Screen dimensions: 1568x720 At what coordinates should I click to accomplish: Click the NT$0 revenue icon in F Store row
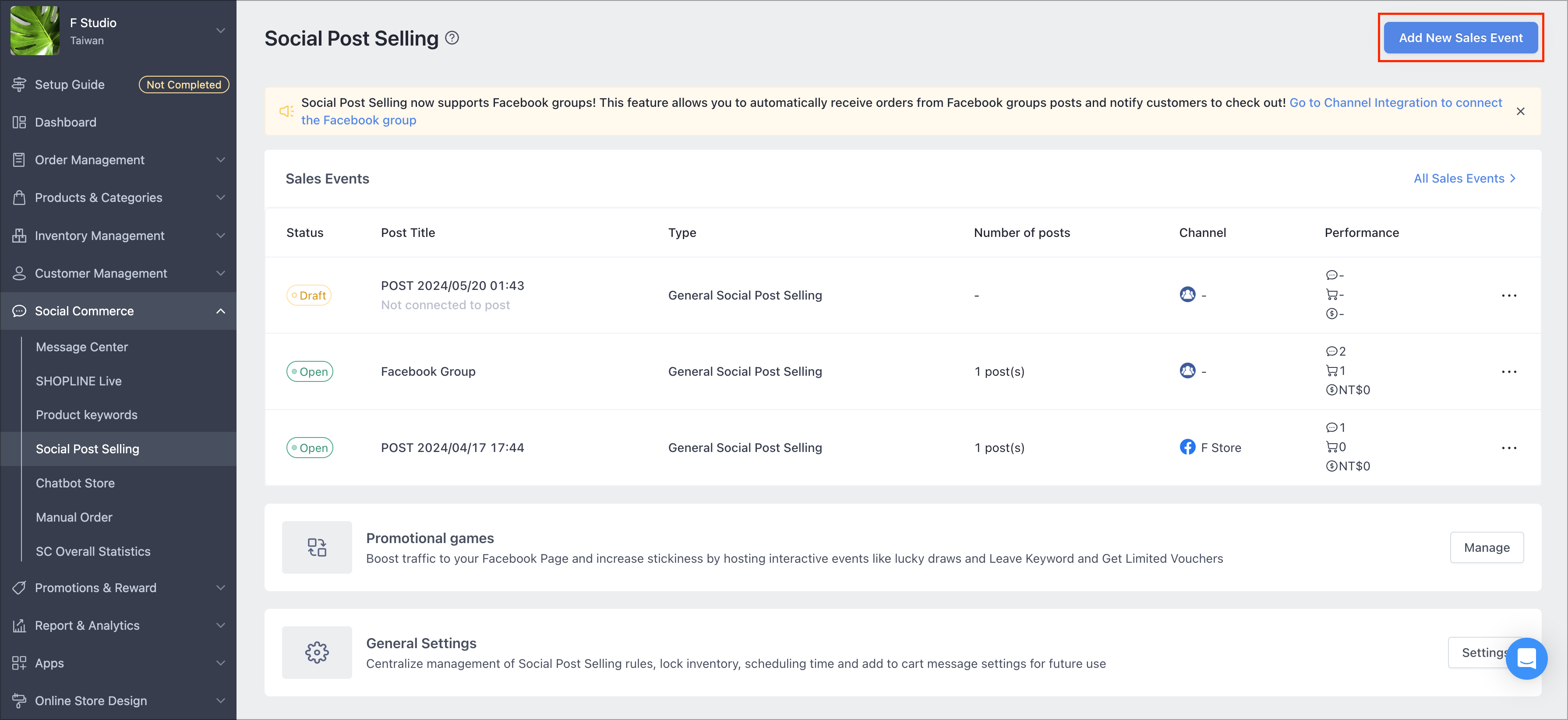point(1331,466)
